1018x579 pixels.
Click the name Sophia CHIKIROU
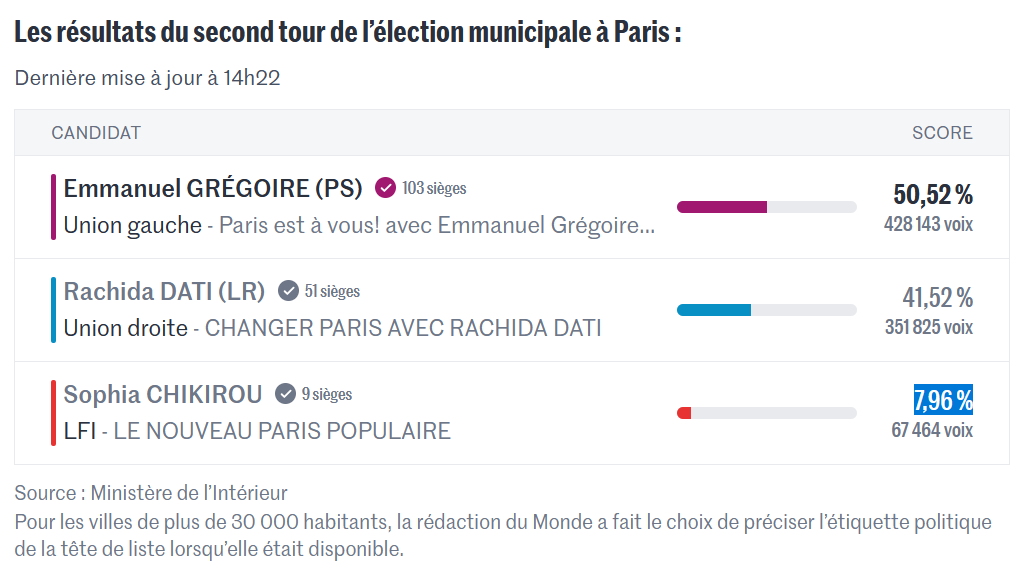[x=163, y=394]
